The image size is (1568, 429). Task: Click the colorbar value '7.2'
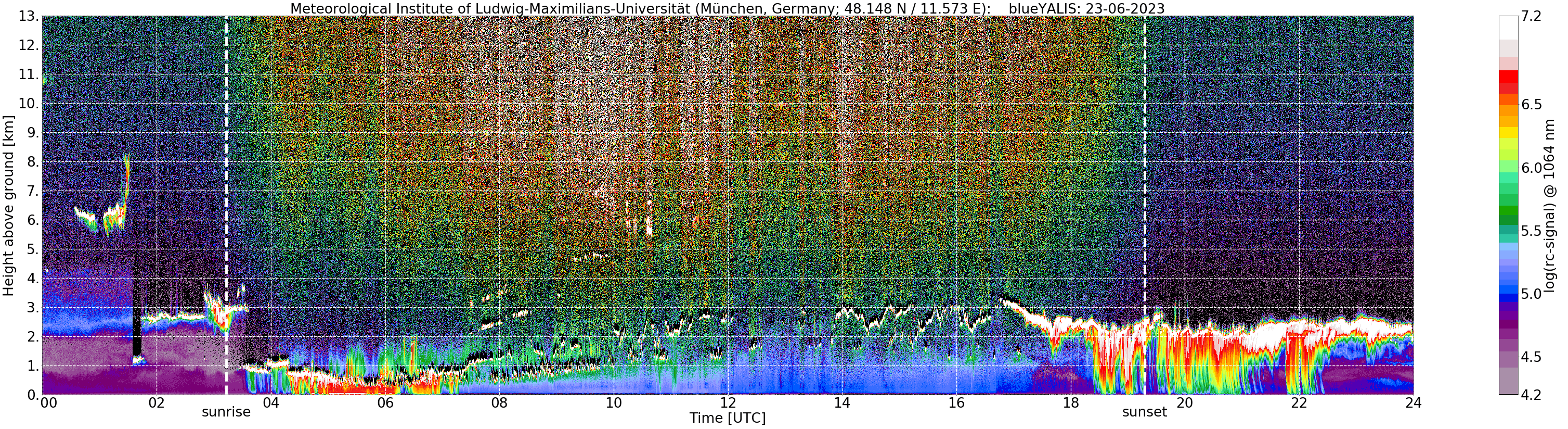coord(1532,17)
